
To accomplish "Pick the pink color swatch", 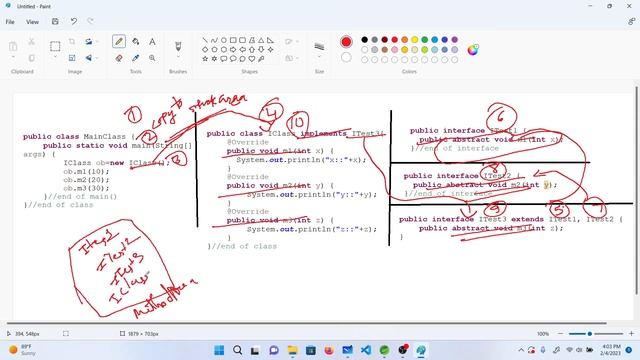I will coord(395,49).
